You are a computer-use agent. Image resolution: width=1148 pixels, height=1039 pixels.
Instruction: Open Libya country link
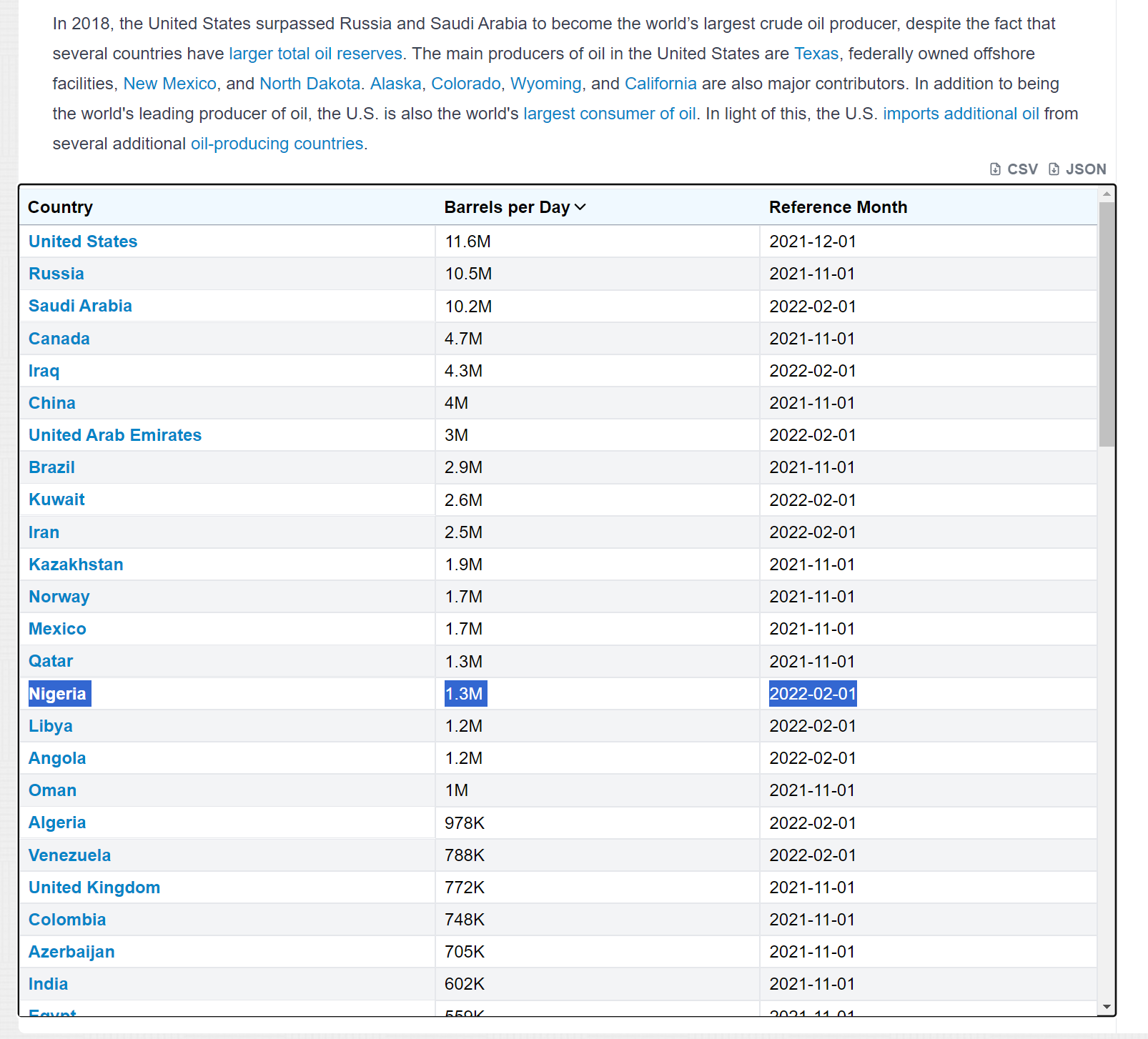pos(51,726)
